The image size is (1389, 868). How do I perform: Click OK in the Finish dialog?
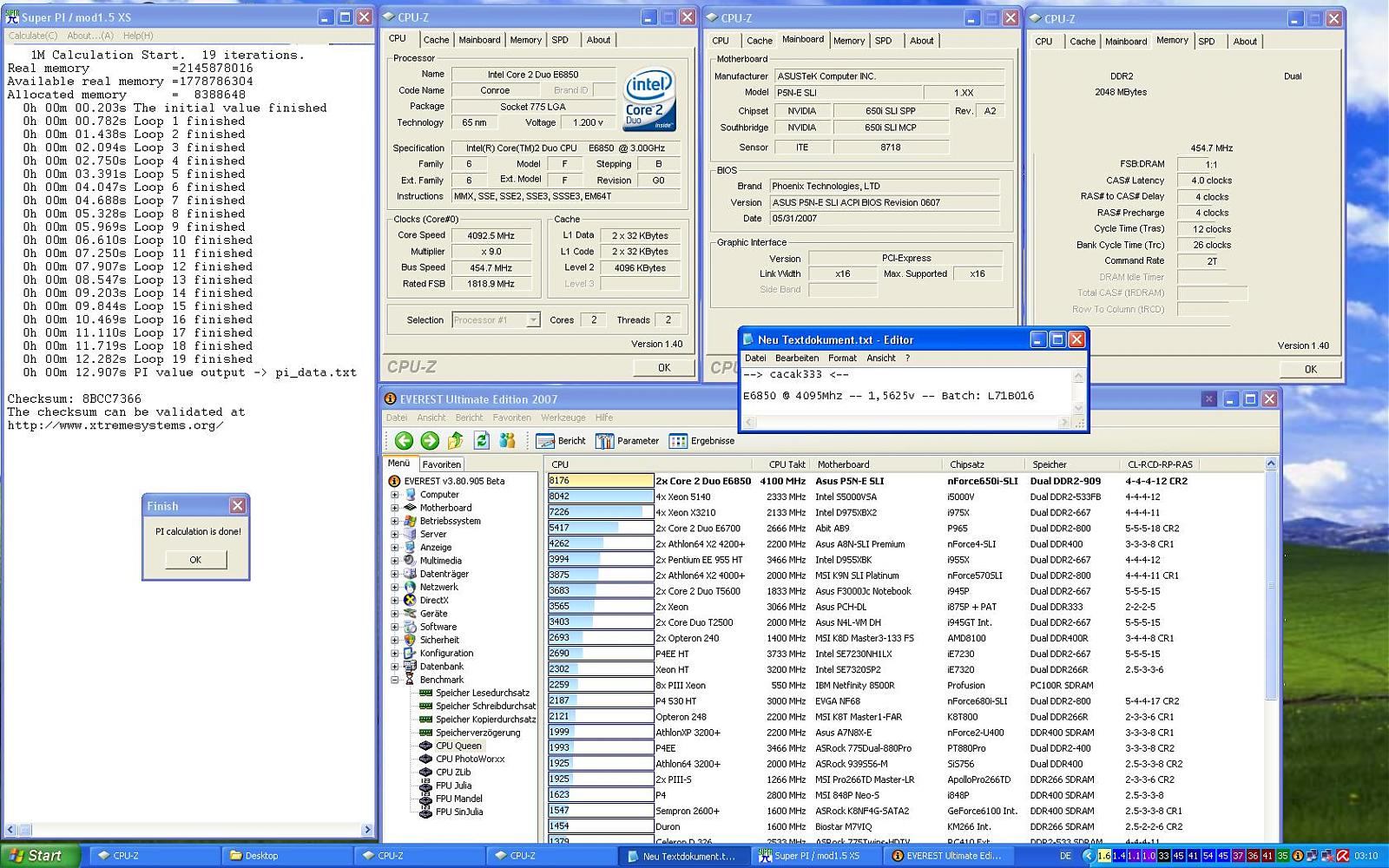coord(195,560)
